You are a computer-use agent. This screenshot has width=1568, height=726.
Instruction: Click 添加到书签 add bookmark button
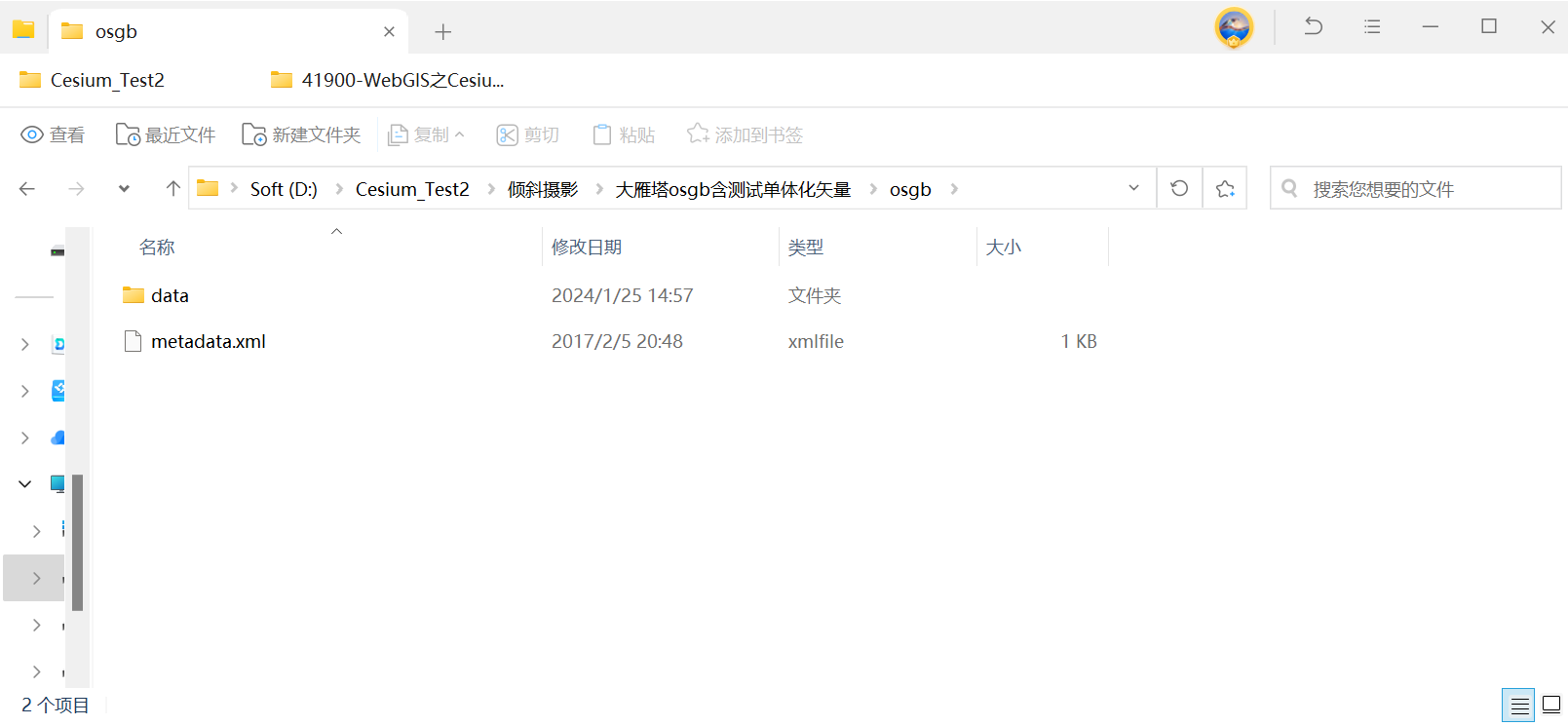745,134
